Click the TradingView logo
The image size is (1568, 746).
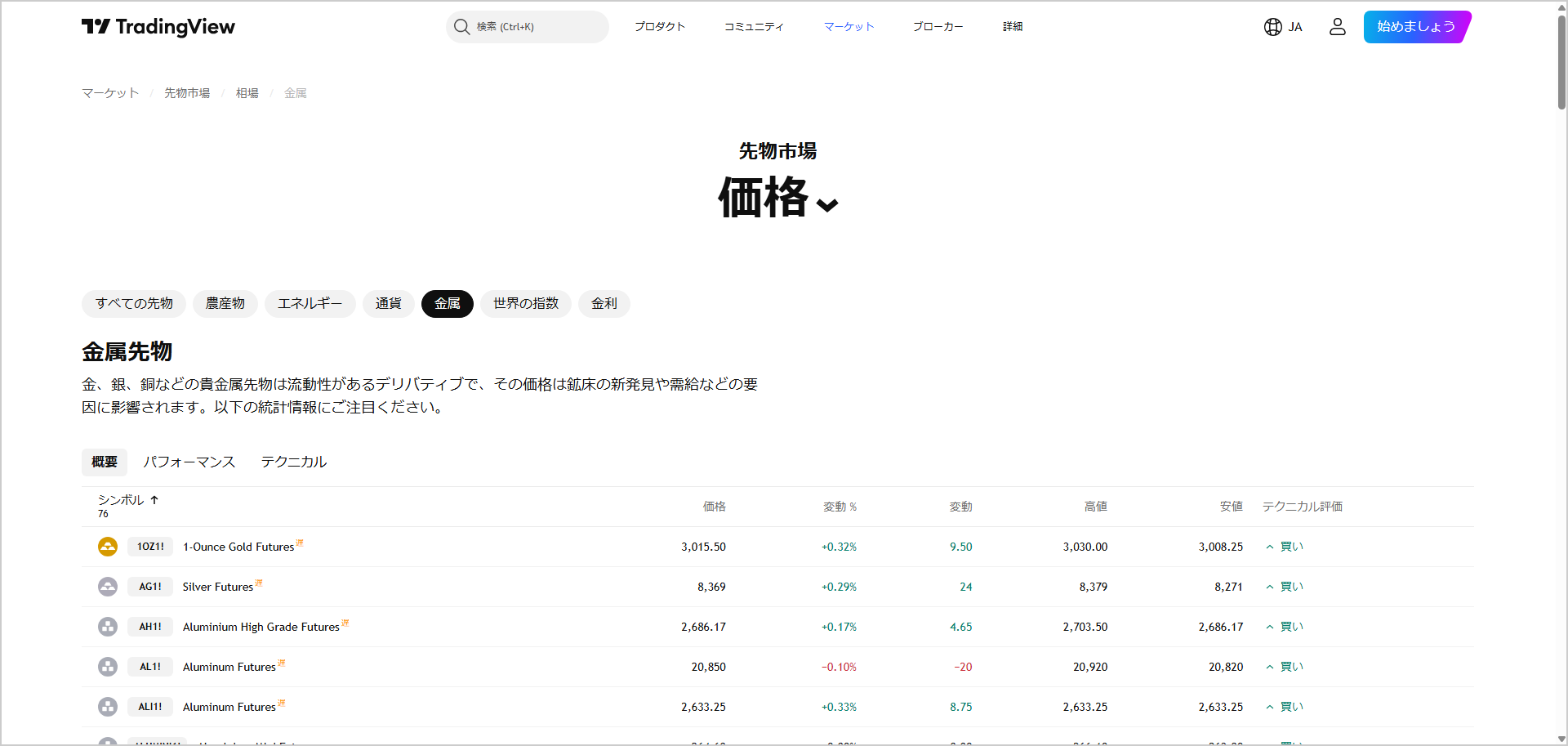point(158,27)
